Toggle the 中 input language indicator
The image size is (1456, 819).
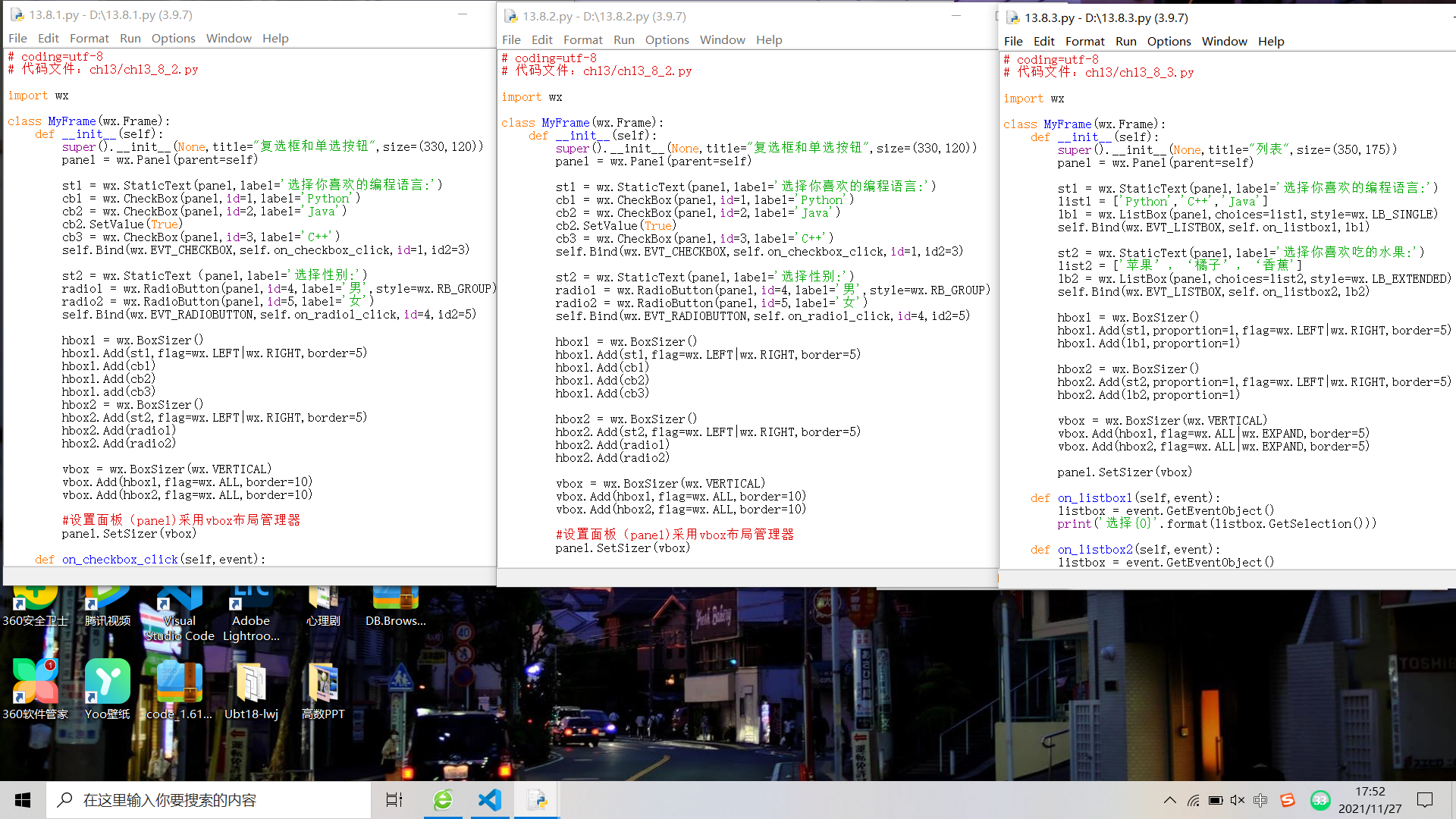pos(1260,800)
